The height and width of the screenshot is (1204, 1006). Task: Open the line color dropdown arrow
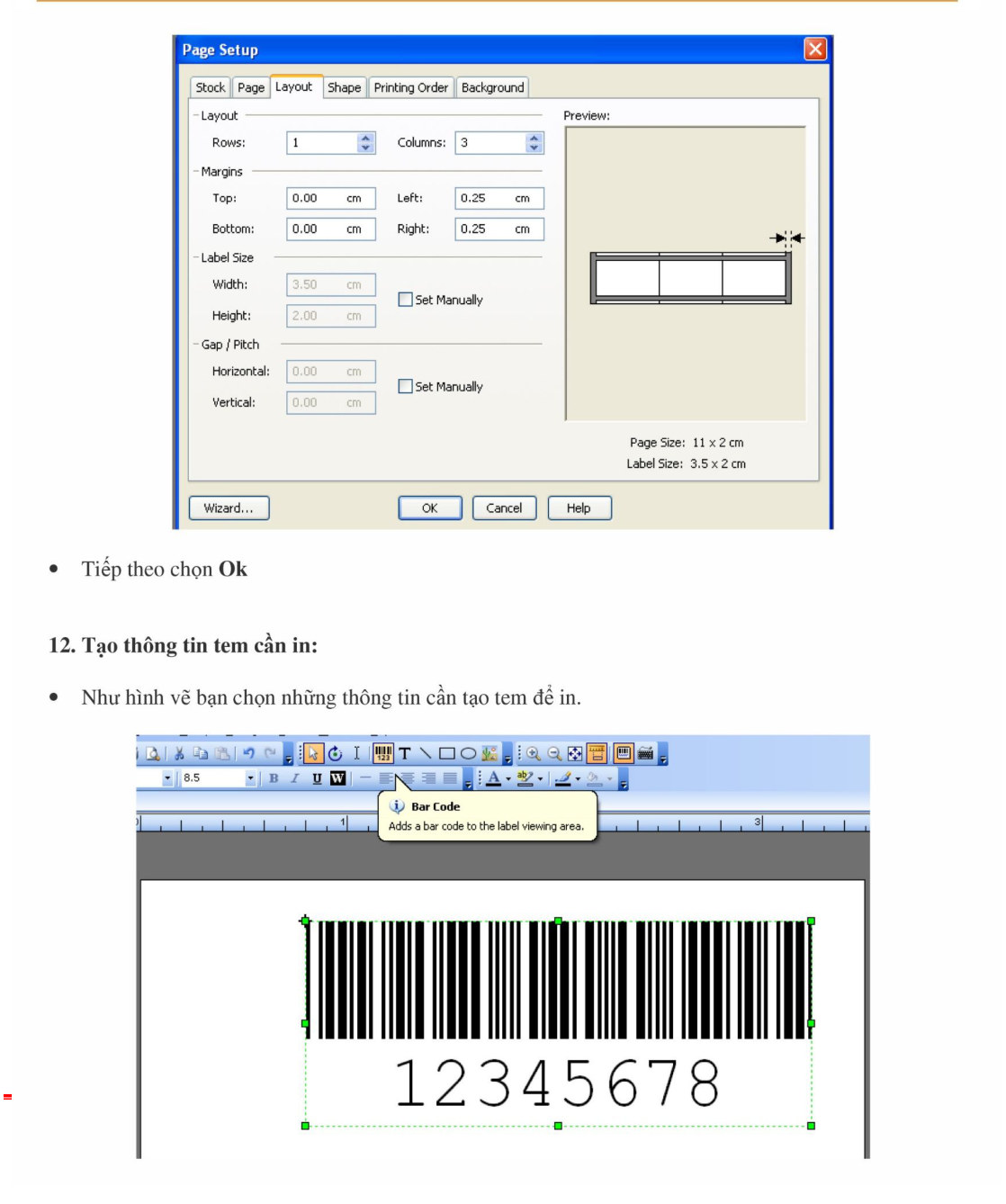578,779
